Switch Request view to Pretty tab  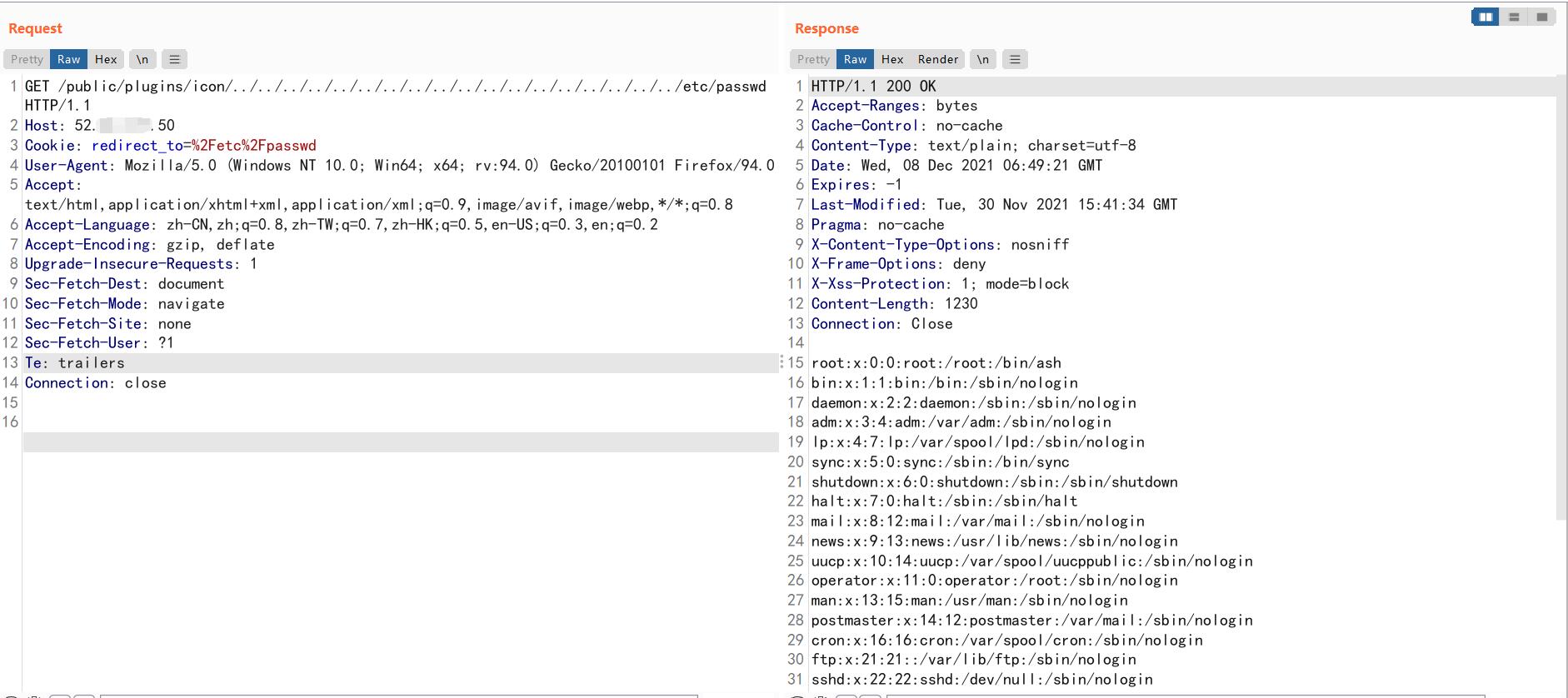pos(27,59)
